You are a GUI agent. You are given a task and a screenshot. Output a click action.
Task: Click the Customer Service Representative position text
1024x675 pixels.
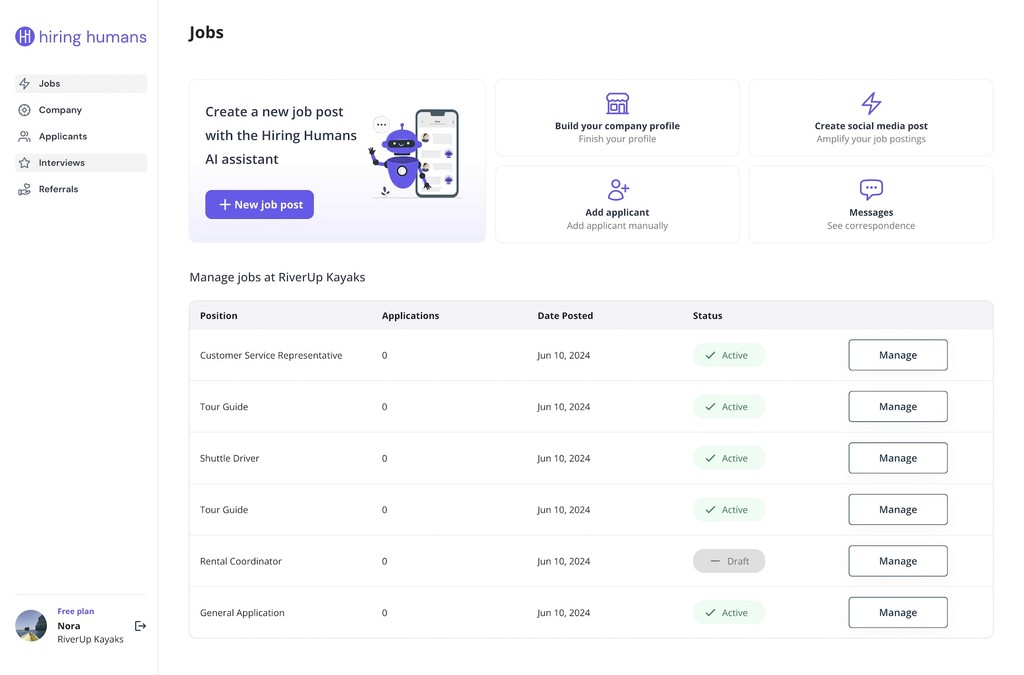pos(271,355)
